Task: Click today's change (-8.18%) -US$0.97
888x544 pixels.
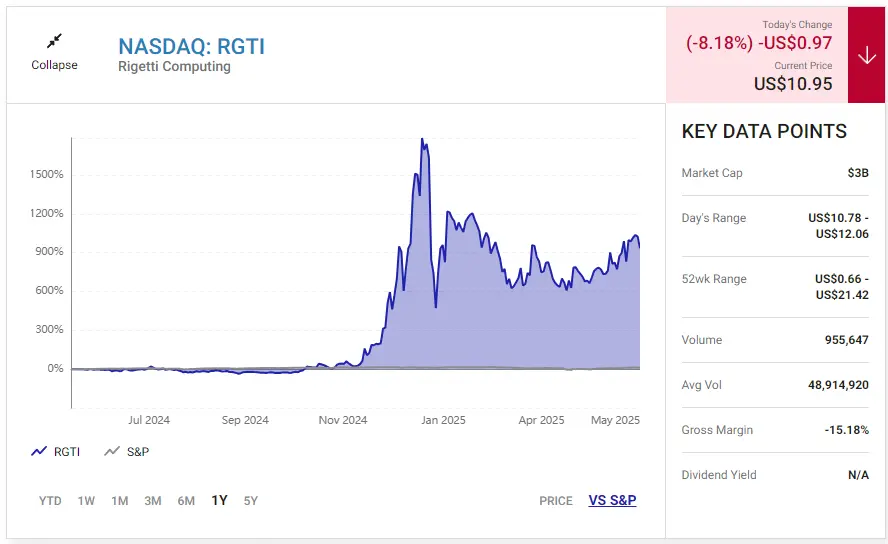Action: pos(759,43)
